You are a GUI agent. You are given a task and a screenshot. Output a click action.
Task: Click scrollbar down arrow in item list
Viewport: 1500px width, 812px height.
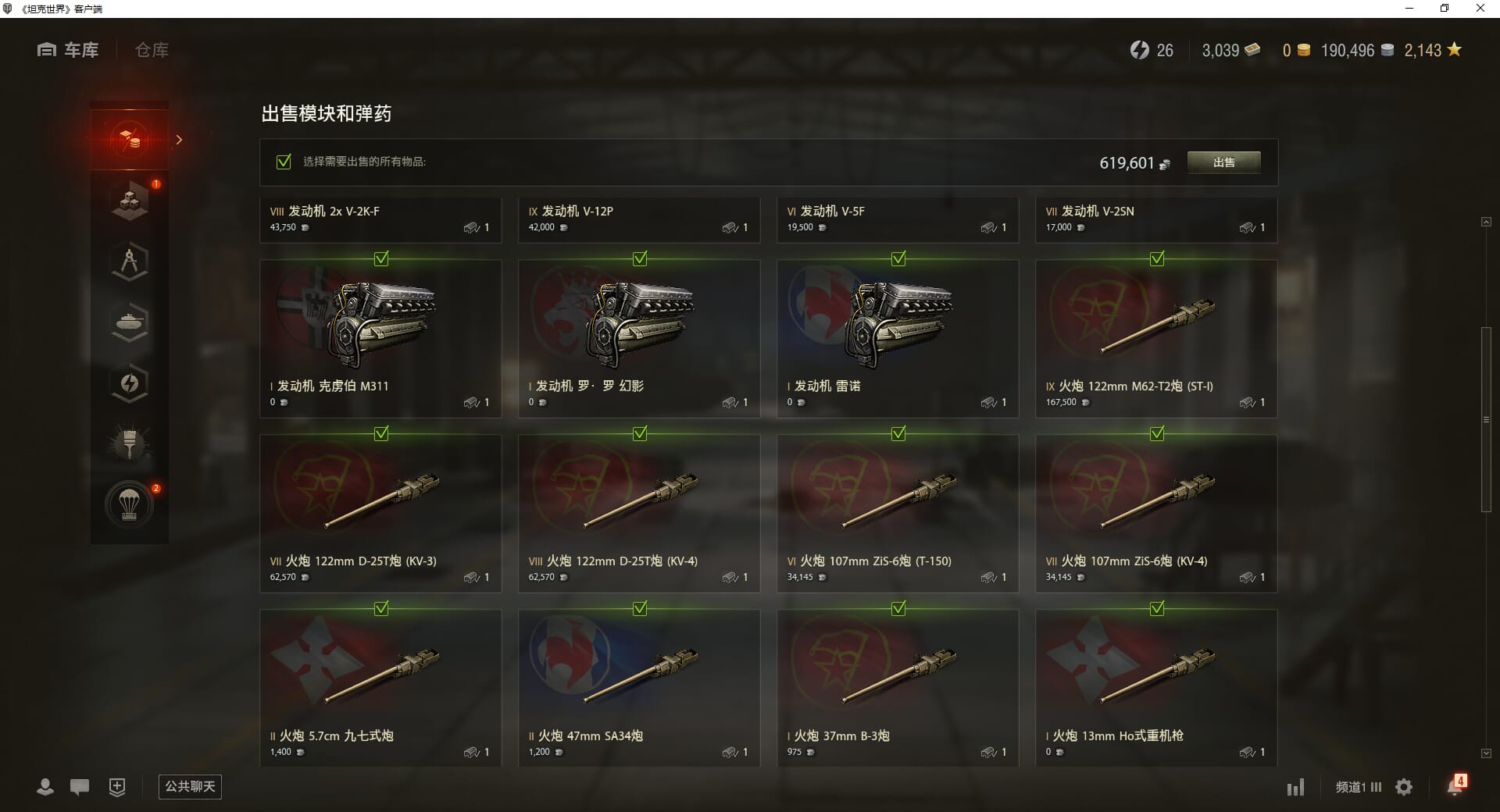(1486, 753)
